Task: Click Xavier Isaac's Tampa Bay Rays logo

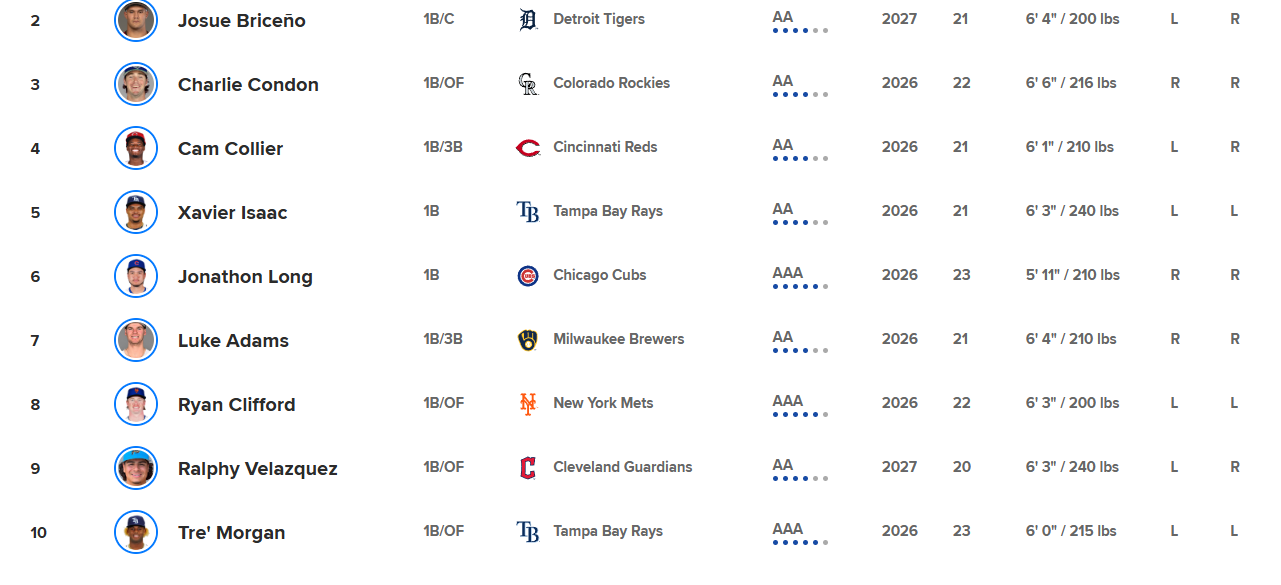Action: pyautogui.click(x=528, y=212)
